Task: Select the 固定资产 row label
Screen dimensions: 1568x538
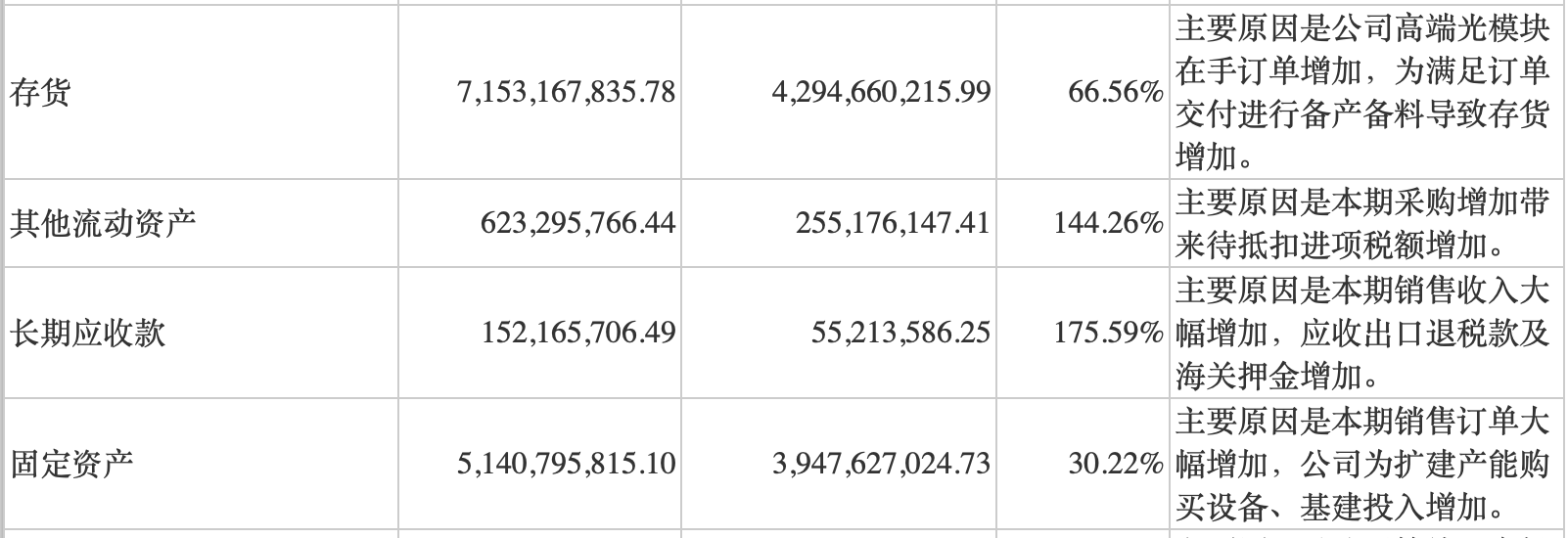Action: coord(71,463)
